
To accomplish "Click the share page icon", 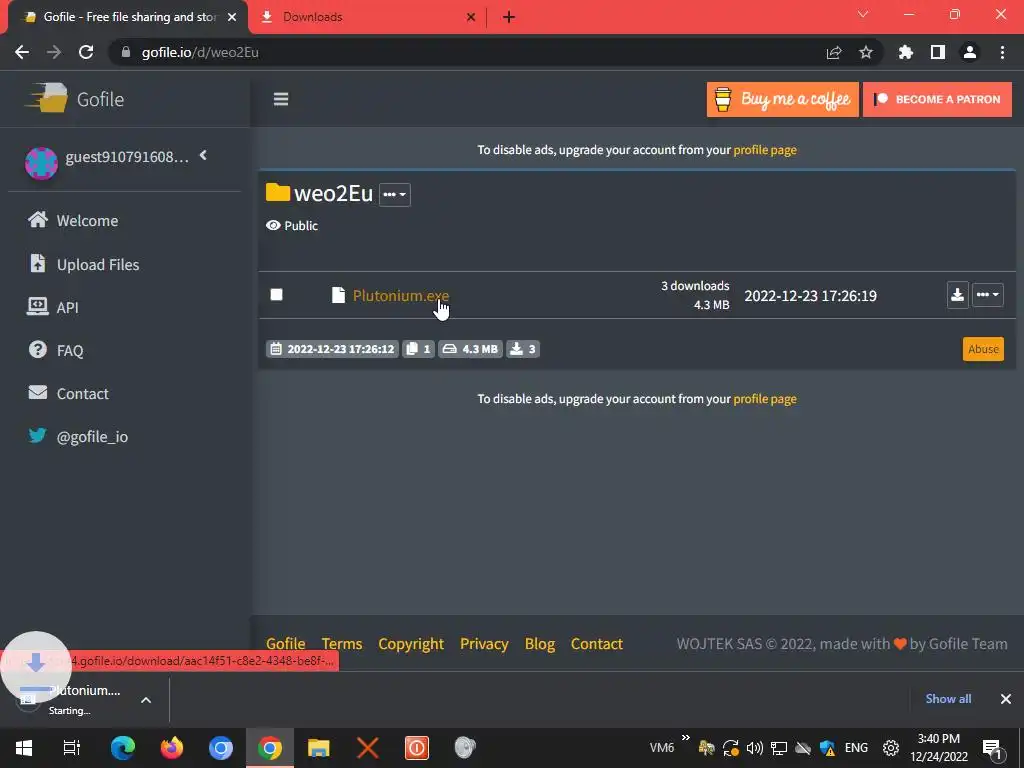I will (x=834, y=52).
